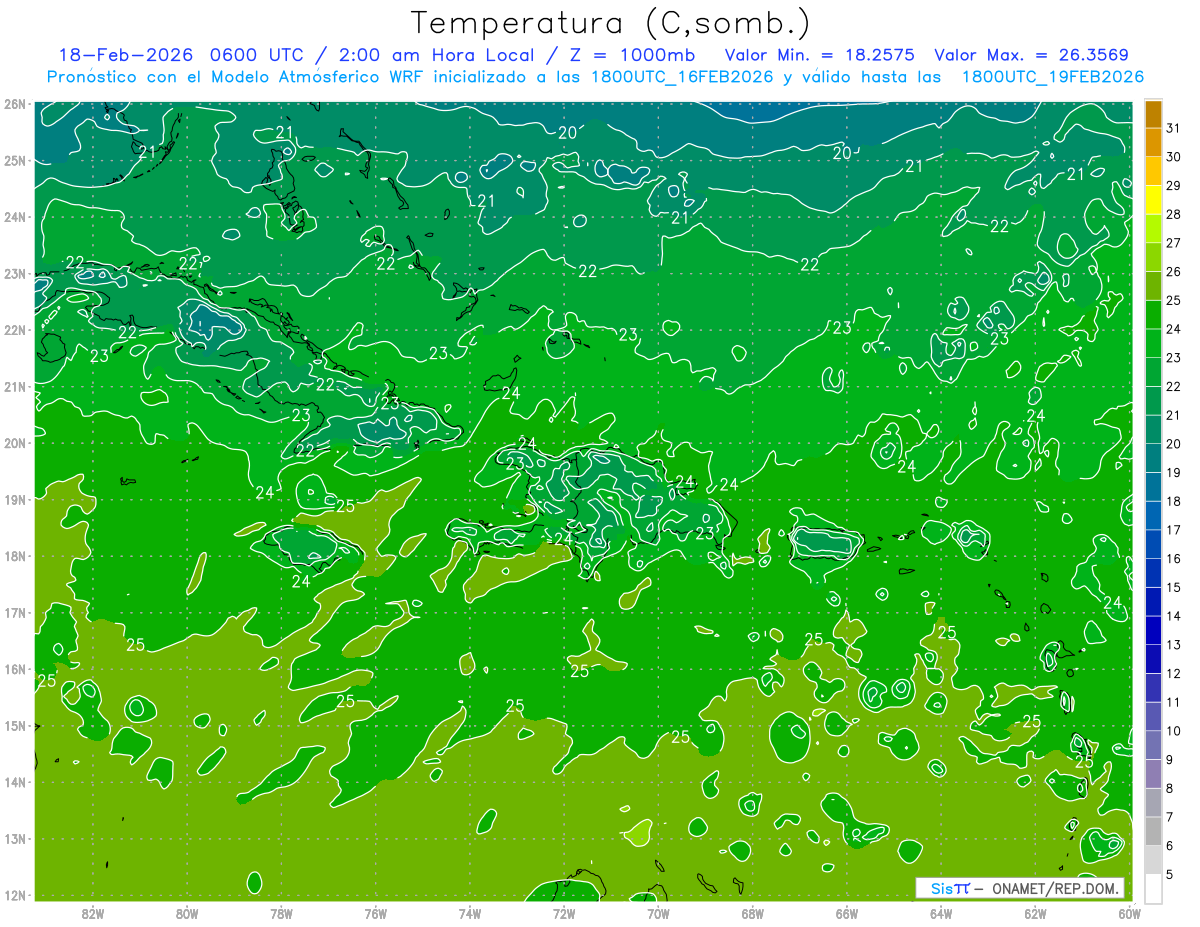
Task: Click the 18N latitude axis label
Action: [14, 556]
